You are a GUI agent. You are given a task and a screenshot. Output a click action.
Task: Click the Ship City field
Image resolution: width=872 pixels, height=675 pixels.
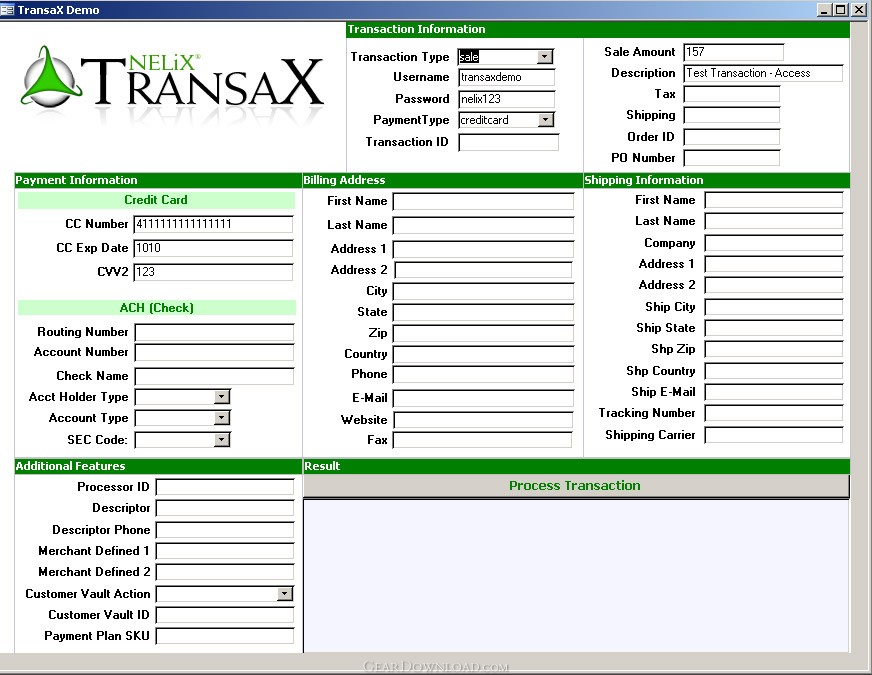pos(774,307)
